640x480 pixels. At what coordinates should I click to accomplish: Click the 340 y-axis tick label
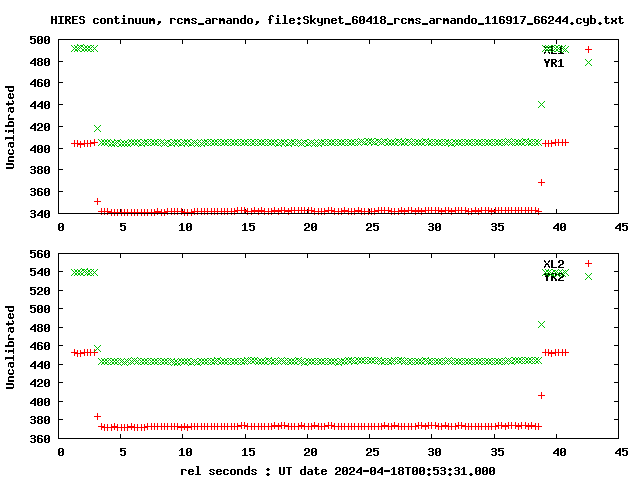pos(40,213)
